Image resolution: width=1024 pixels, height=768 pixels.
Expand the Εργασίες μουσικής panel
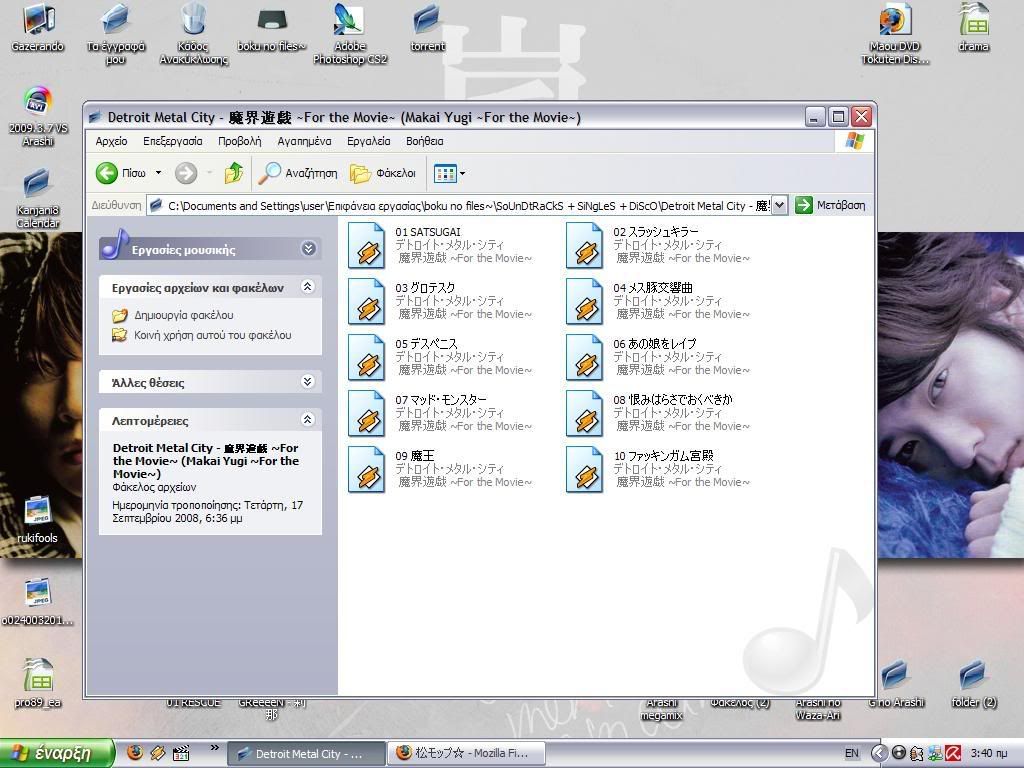click(308, 248)
